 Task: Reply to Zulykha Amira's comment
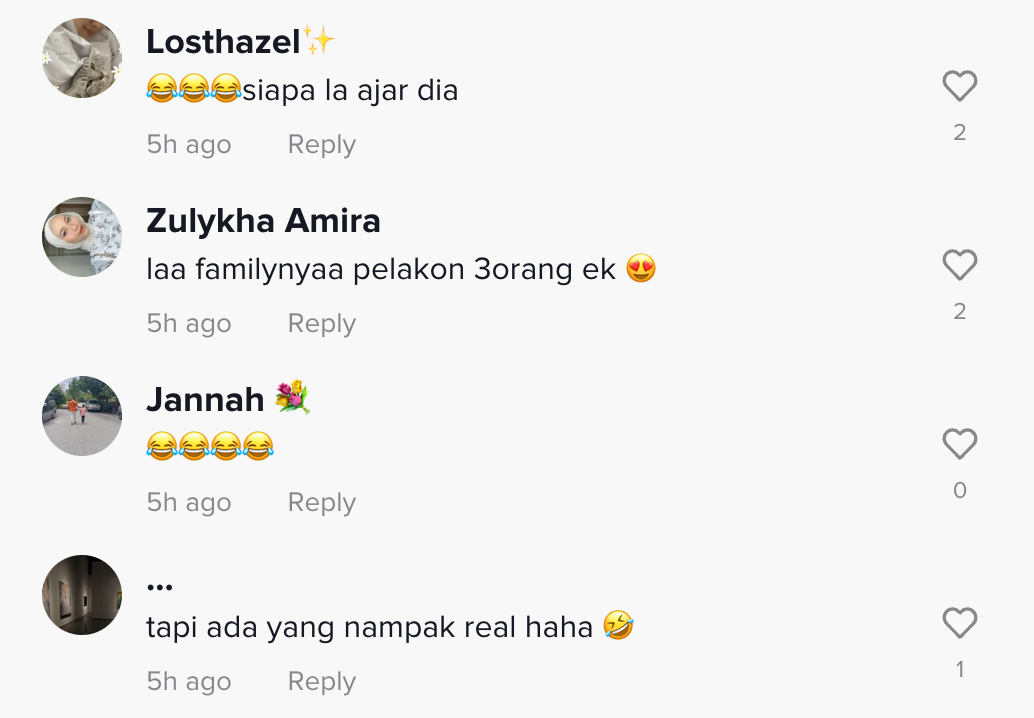pos(322,324)
